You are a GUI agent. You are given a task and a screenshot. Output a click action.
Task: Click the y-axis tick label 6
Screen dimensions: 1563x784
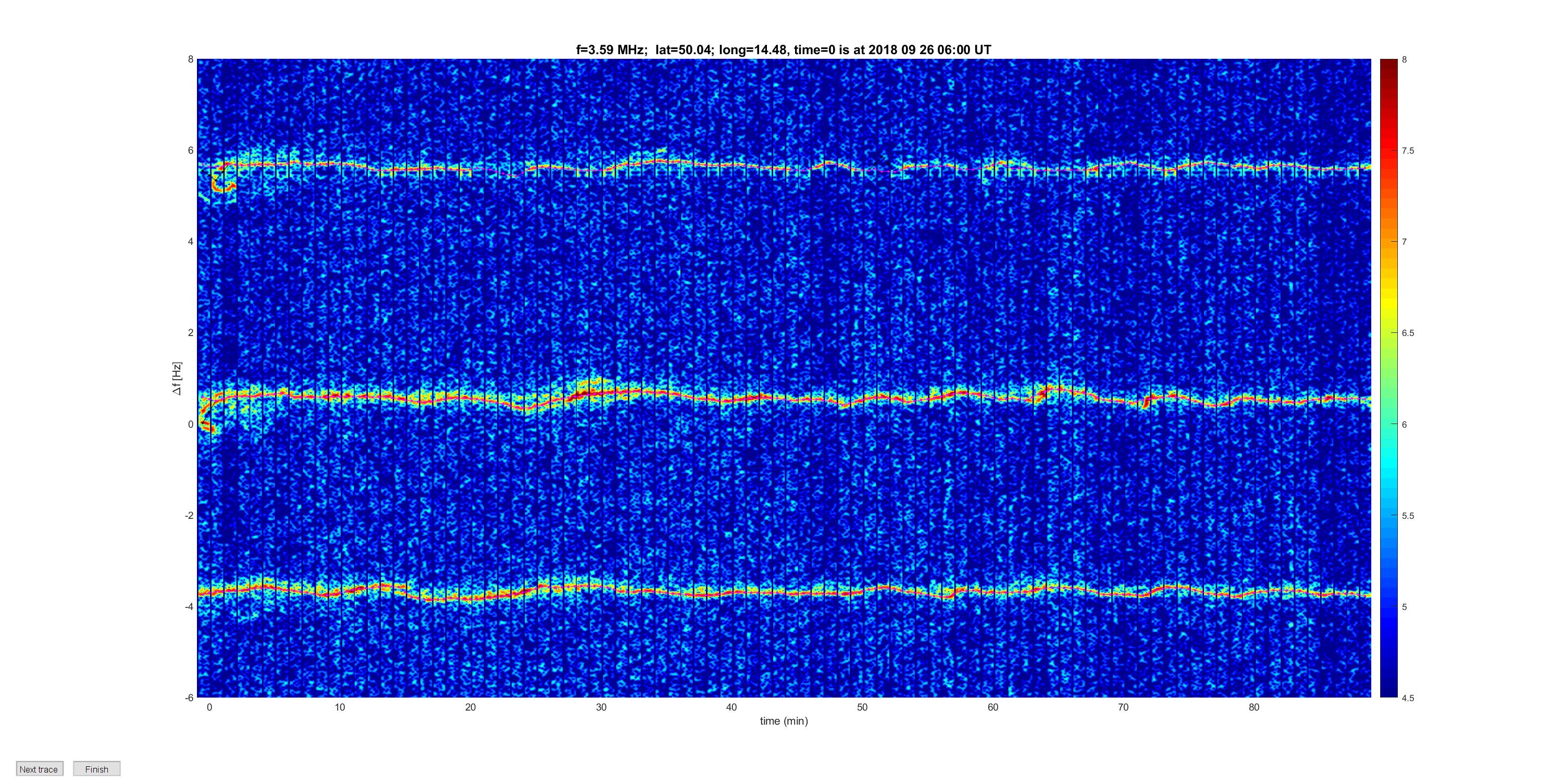[x=191, y=151]
